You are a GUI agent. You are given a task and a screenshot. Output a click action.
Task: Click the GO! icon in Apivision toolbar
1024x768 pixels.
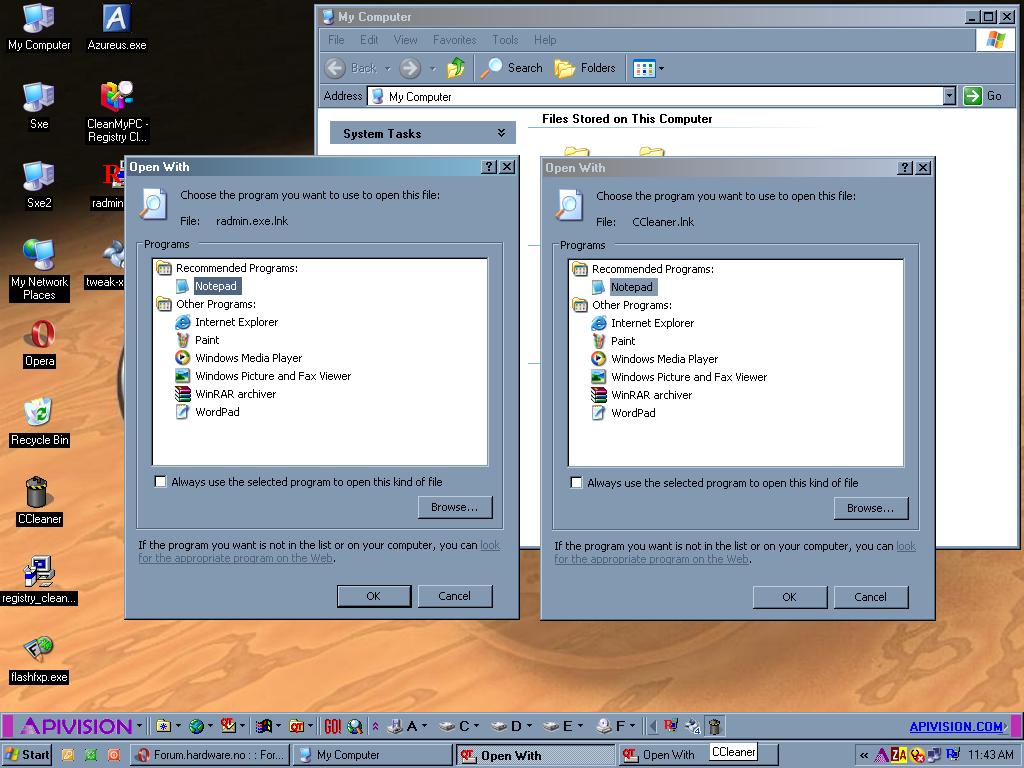[334, 726]
